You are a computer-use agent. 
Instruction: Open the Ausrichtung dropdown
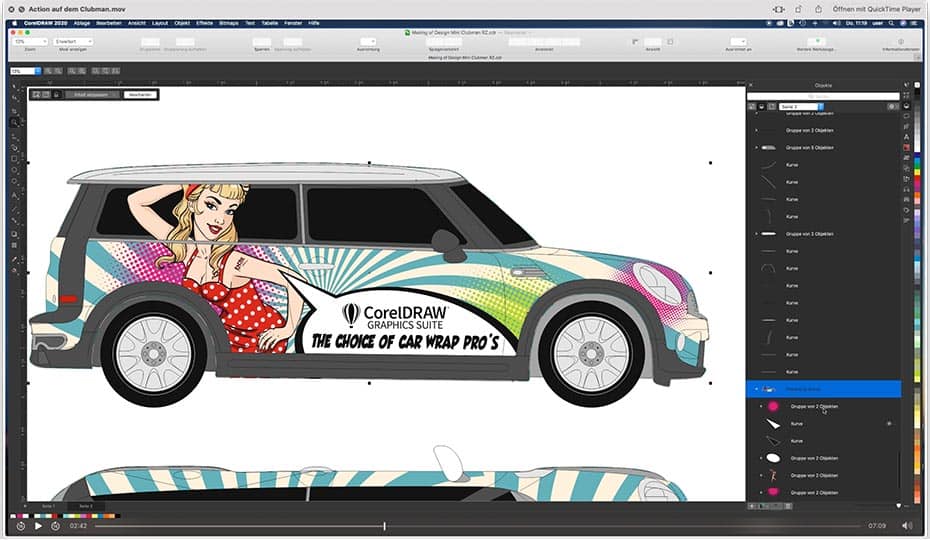(368, 42)
